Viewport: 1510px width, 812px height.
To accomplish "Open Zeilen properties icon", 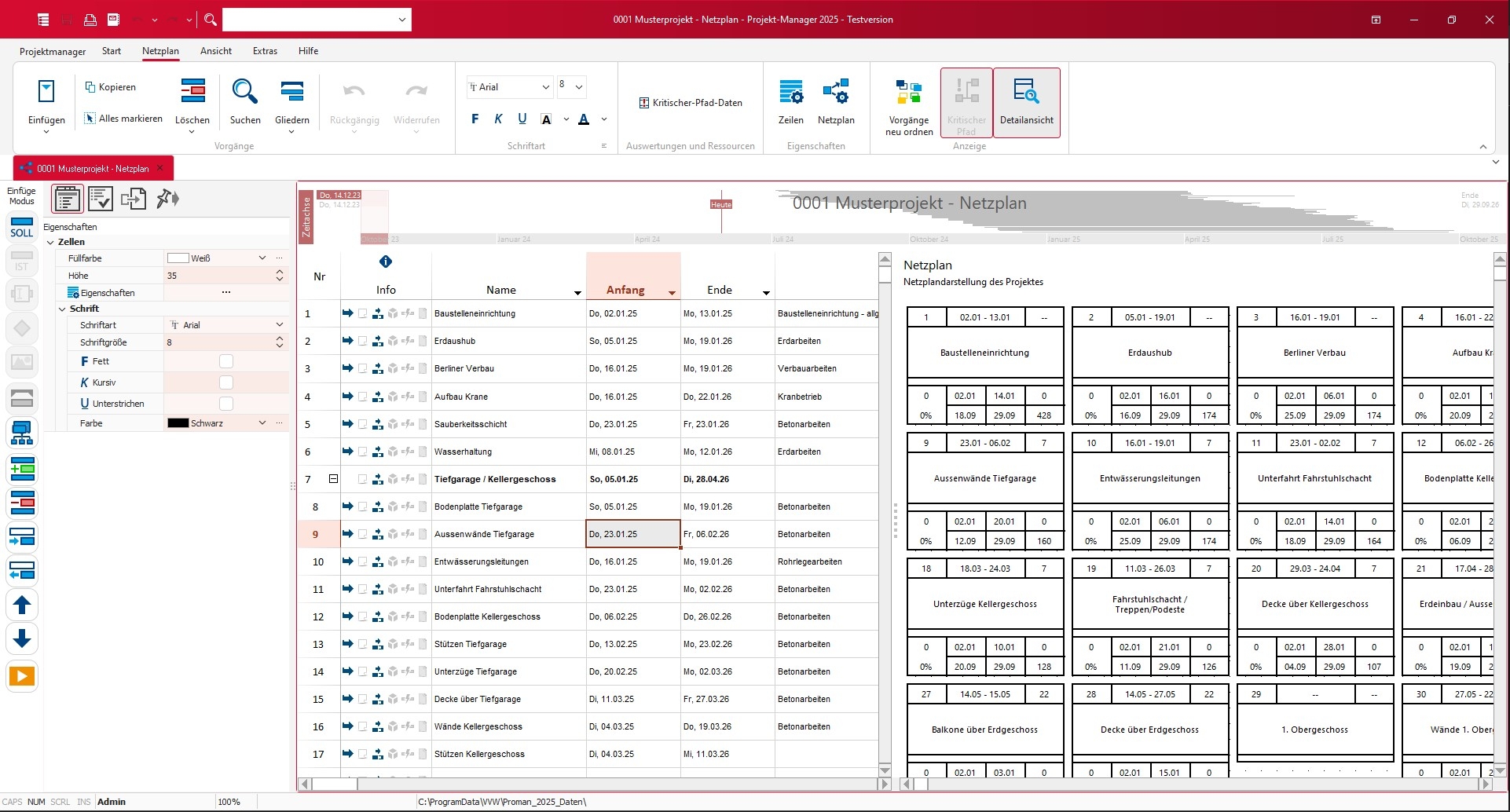I will pyautogui.click(x=790, y=92).
